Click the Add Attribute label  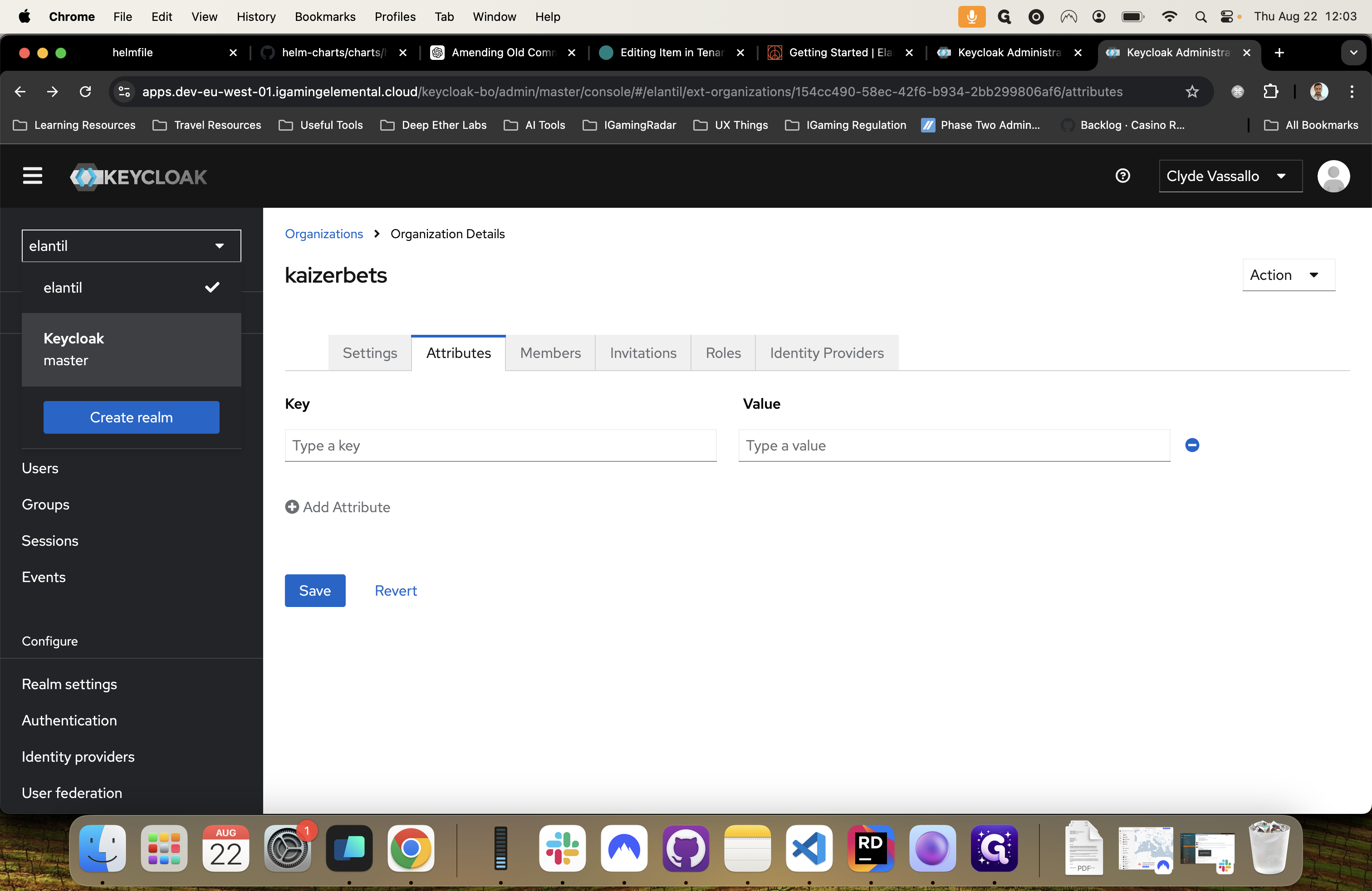point(347,507)
